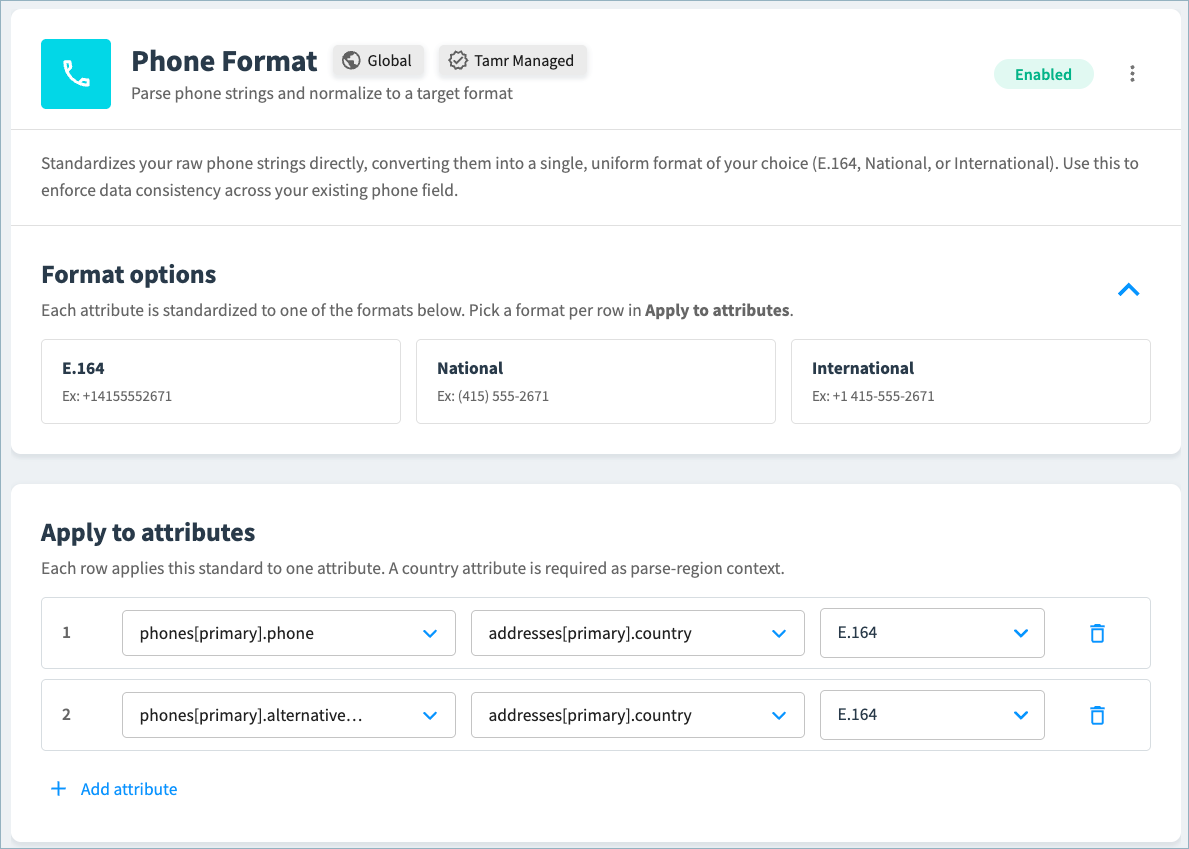This screenshot has width=1189, height=849.
Task: Delete attribute row 1 with trash icon
Action: point(1097,633)
